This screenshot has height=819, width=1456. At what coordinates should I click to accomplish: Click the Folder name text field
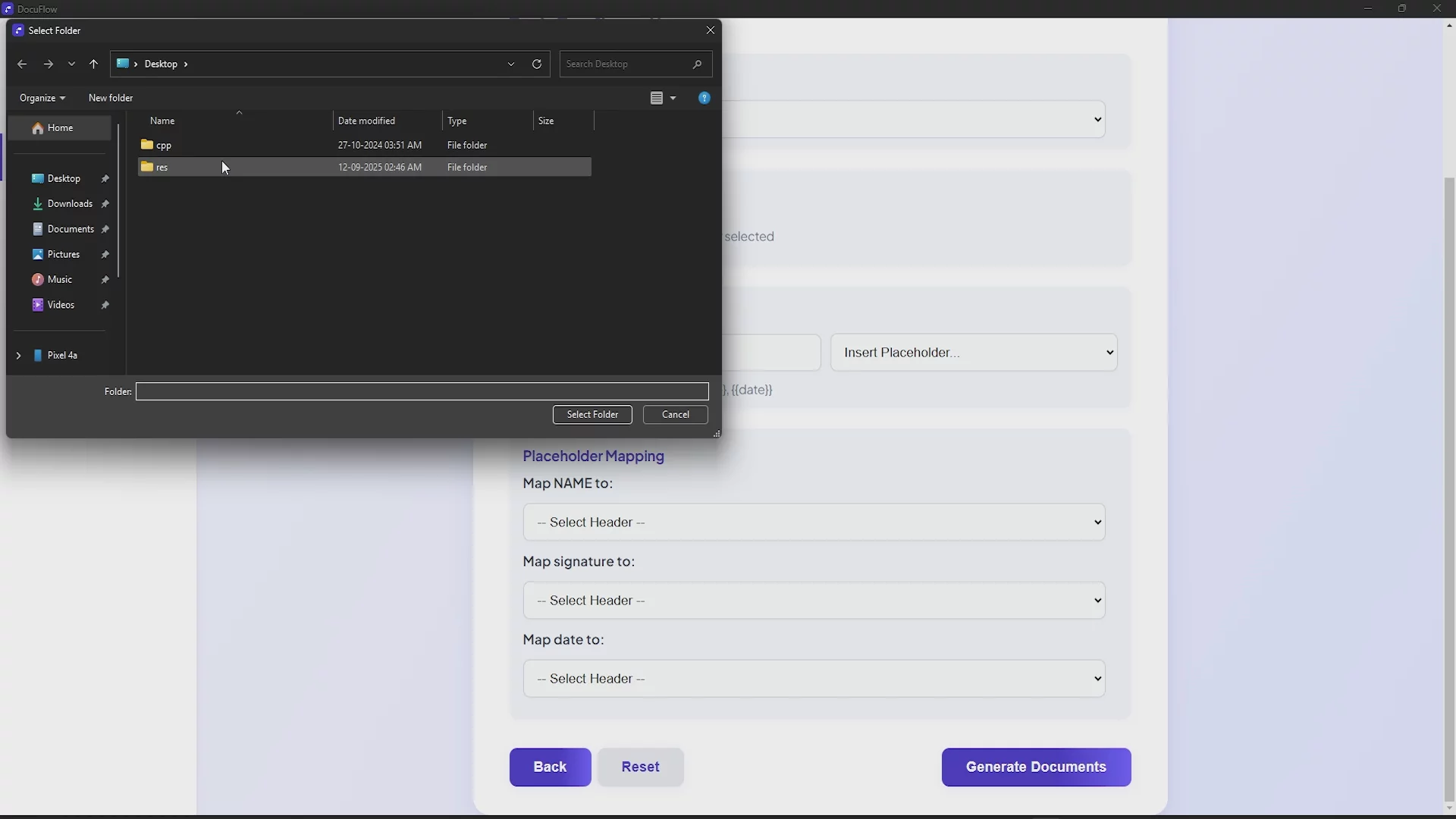pyautogui.click(x=422, y=392)
